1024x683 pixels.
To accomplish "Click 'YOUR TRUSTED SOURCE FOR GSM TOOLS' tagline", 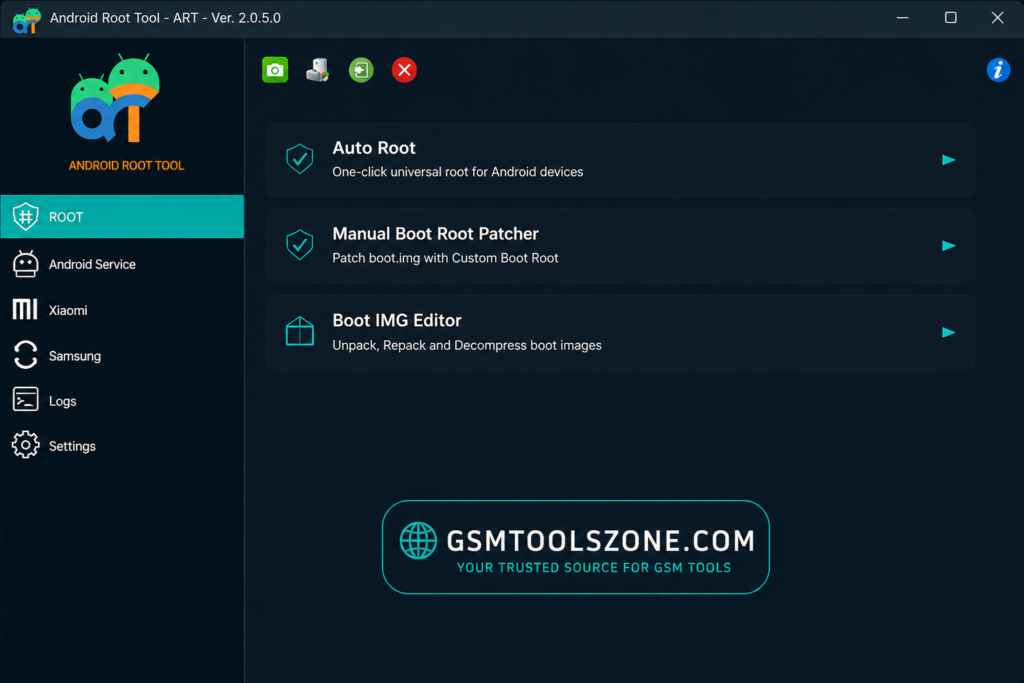I will click(594, 567).
